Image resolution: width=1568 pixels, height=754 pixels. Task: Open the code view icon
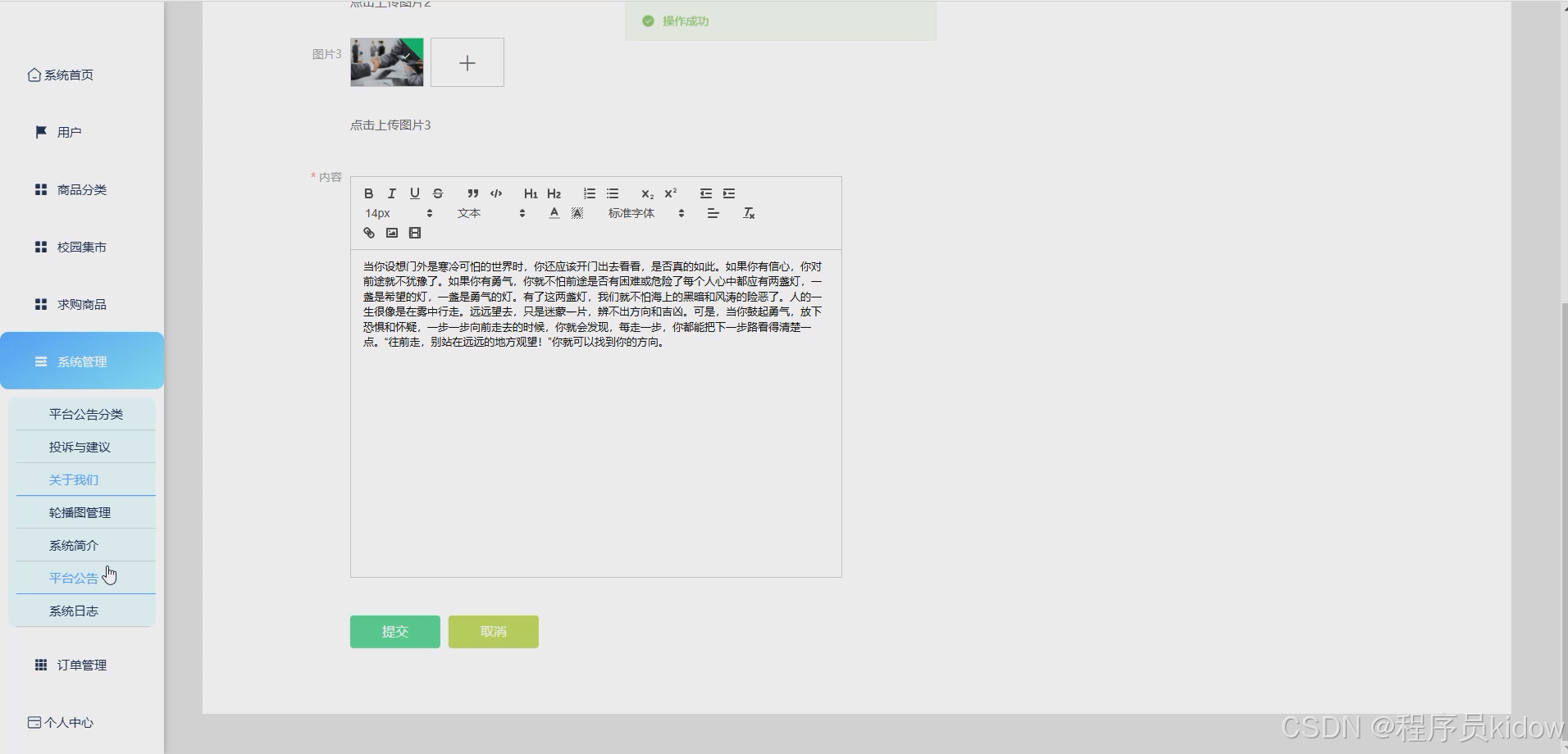(x=496, y=193)
